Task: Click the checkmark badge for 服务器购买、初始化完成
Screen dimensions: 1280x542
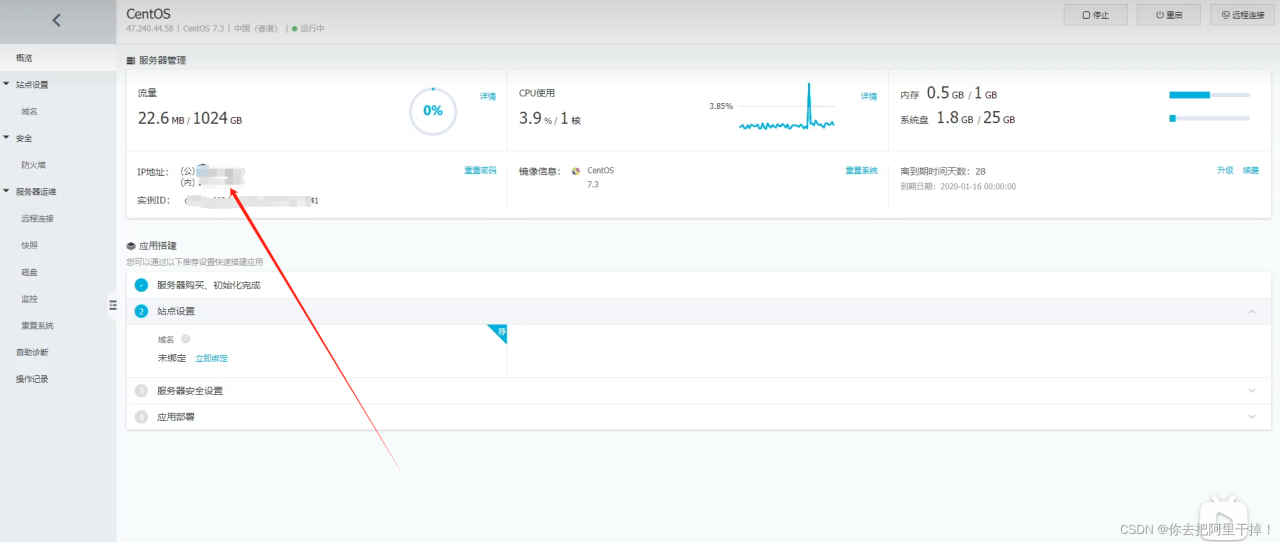Action: (141, 285)
